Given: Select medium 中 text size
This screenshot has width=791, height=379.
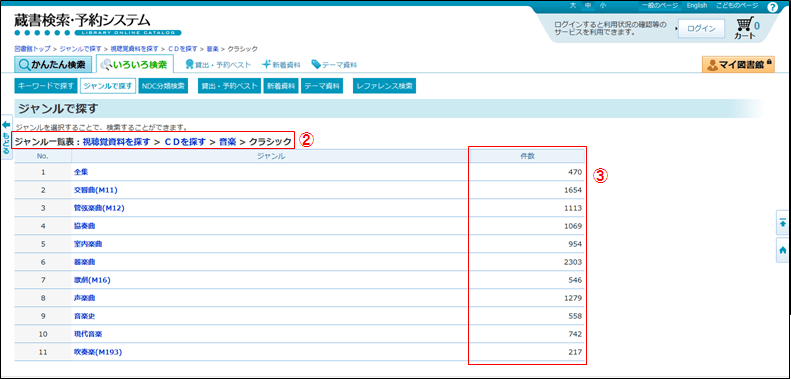Looking at the screenshot, I should (x=588, y=5).
